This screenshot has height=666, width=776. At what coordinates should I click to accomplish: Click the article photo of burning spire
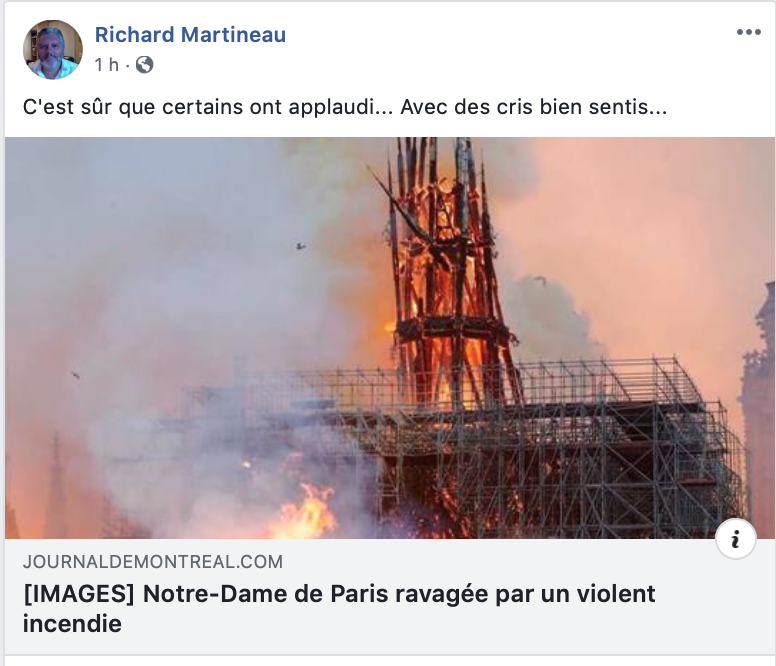tap(389, 338)
